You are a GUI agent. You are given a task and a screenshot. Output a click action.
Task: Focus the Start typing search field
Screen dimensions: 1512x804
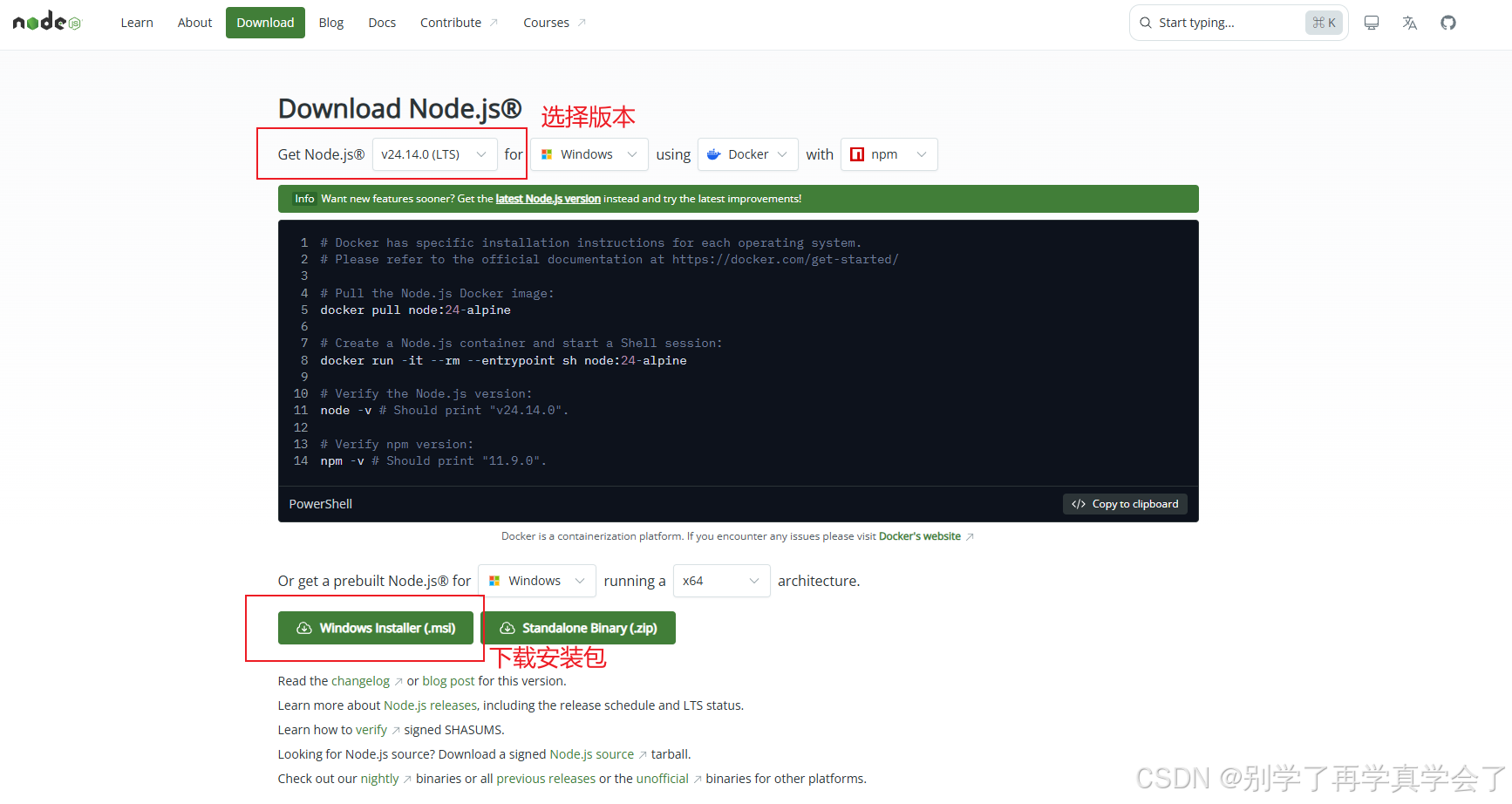pyautogui.click(x=1239, y=23)
